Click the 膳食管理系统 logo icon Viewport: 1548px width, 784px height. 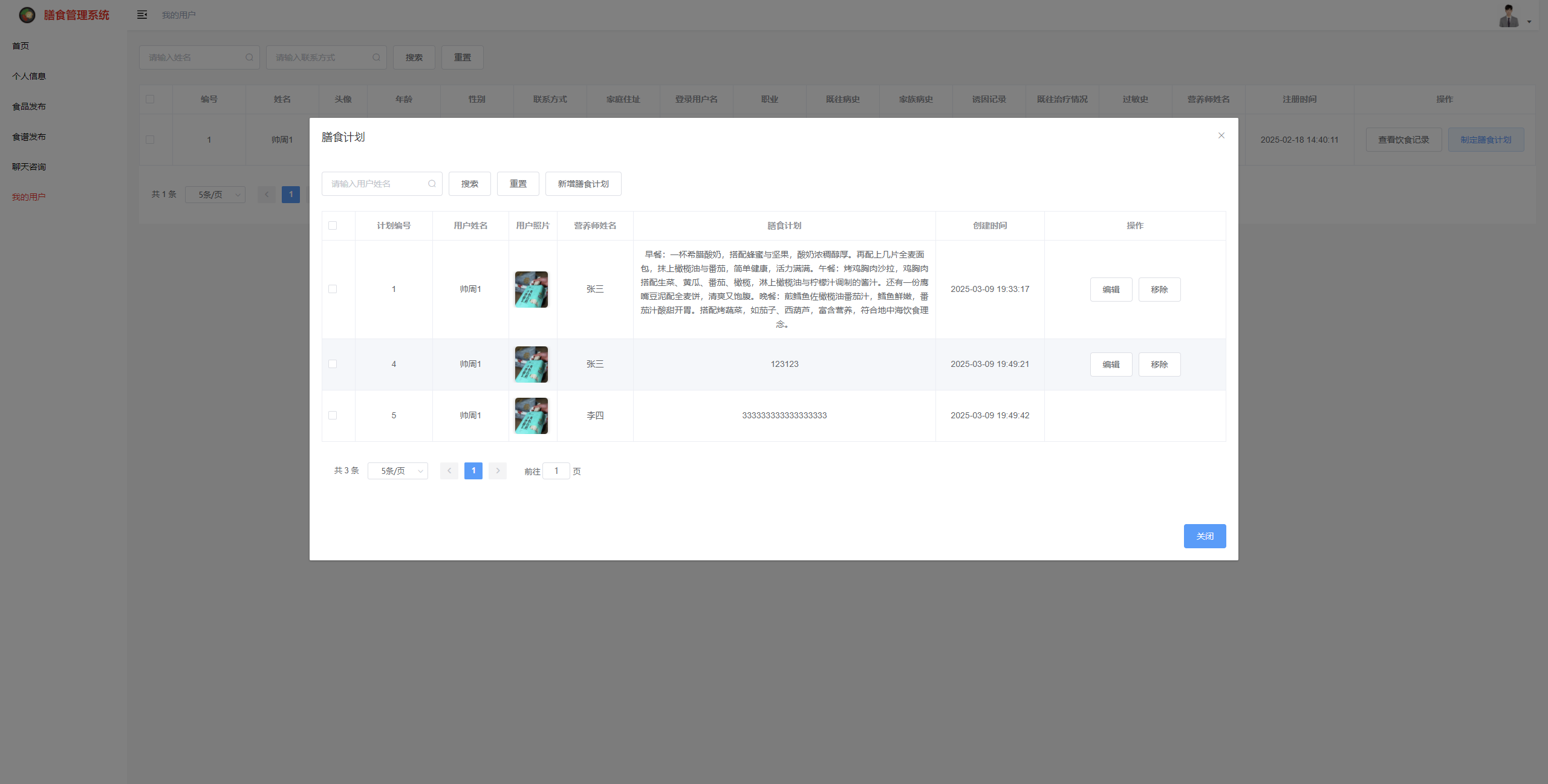point(27,15)
